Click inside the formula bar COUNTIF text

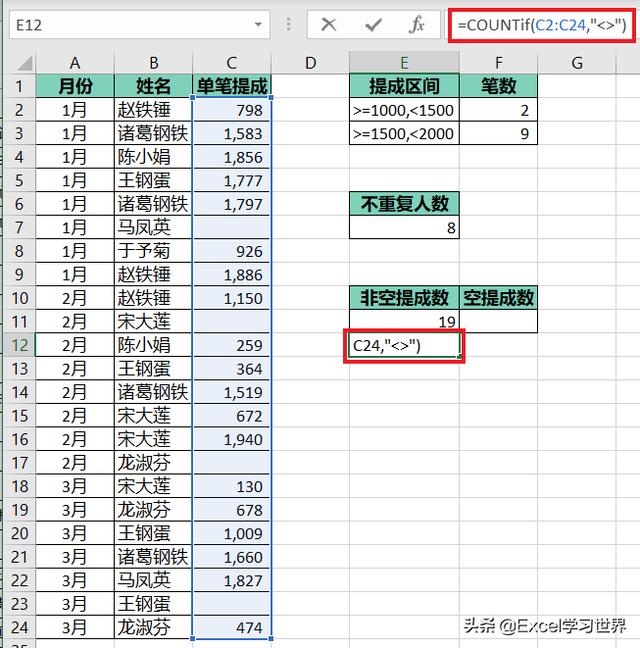pyautogui.click(x=542, y=25)
